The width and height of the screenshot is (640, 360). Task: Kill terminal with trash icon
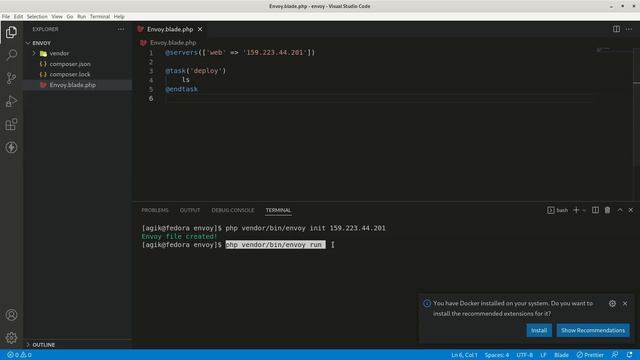607,210
